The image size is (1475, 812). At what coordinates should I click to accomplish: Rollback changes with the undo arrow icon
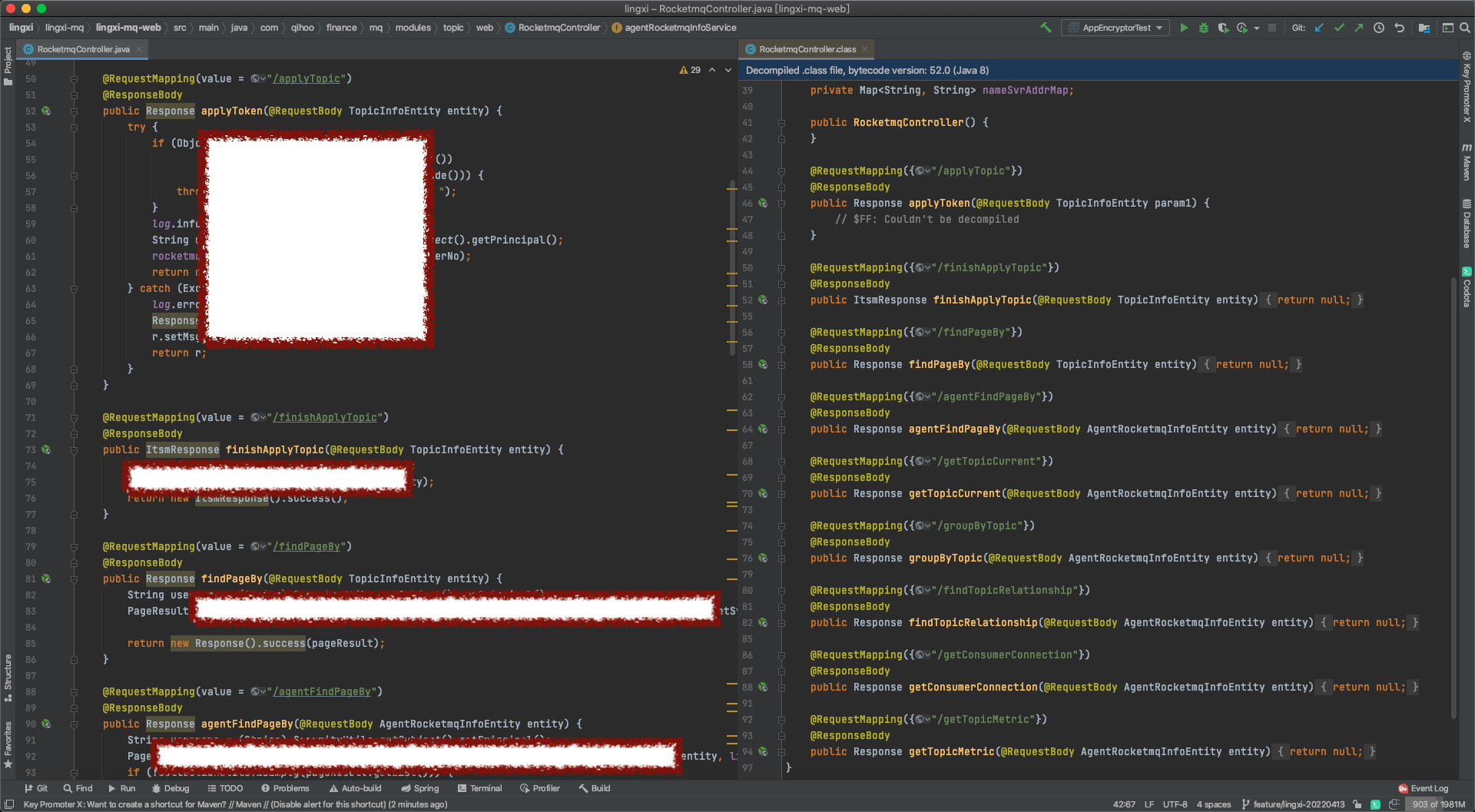pos(1399,28)
